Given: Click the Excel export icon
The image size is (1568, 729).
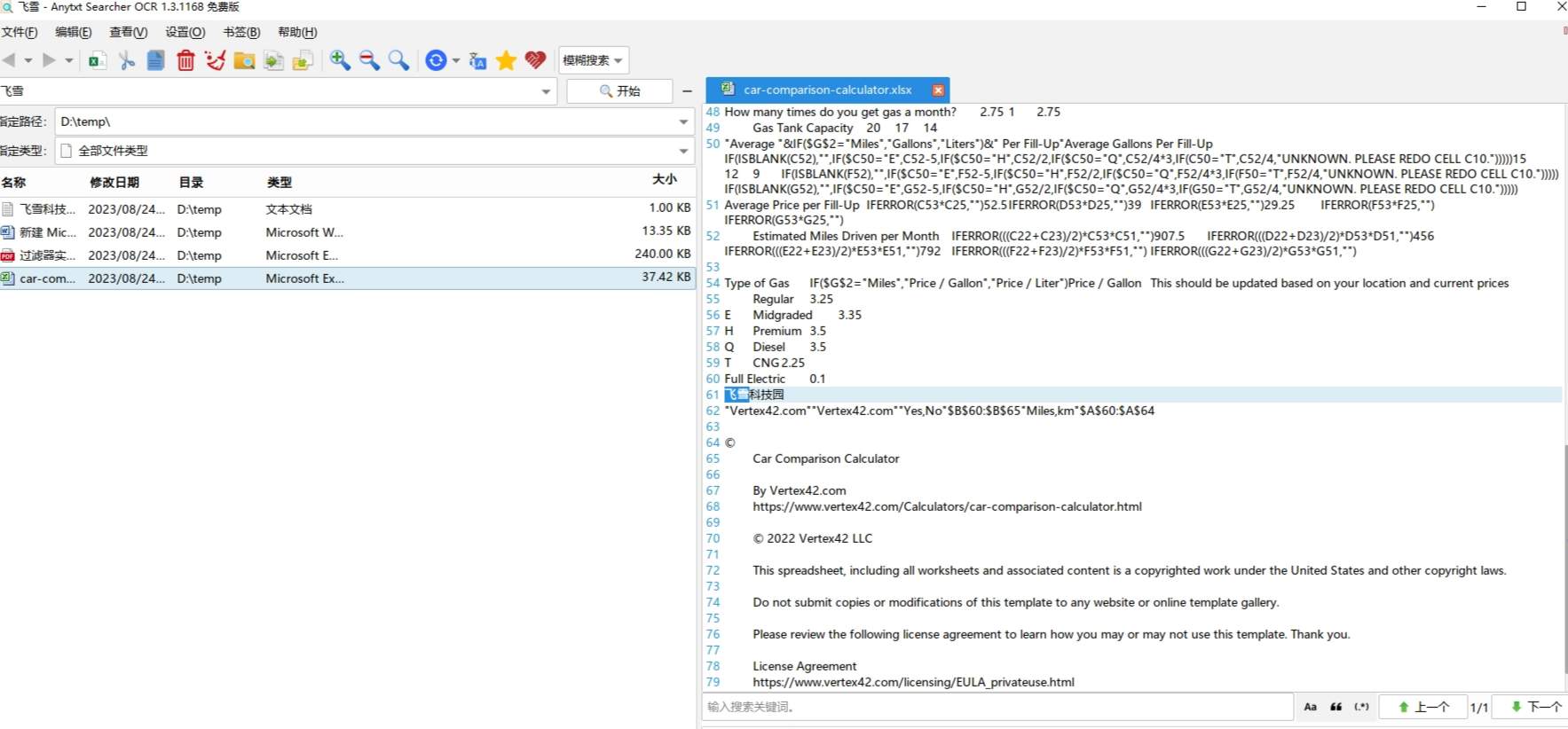Looking at the screenshot, I should 97,60.
